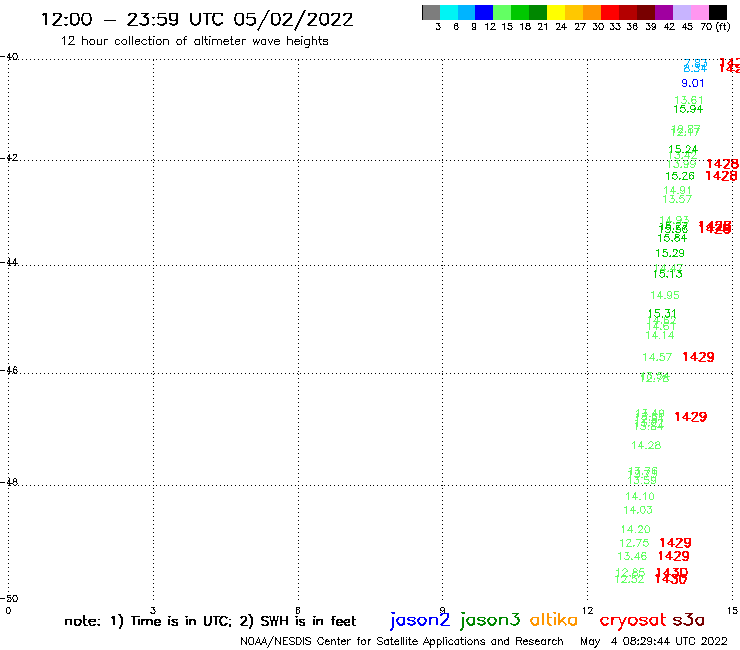This screenshot has width=740, height=650.
Task: Click the subtitle '12 hour collection of altimeter wave heights'
Action: point(194,41)
